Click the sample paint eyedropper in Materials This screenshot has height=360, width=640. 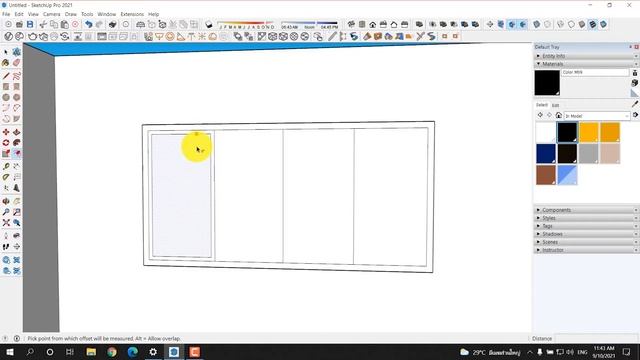[635, 104]
